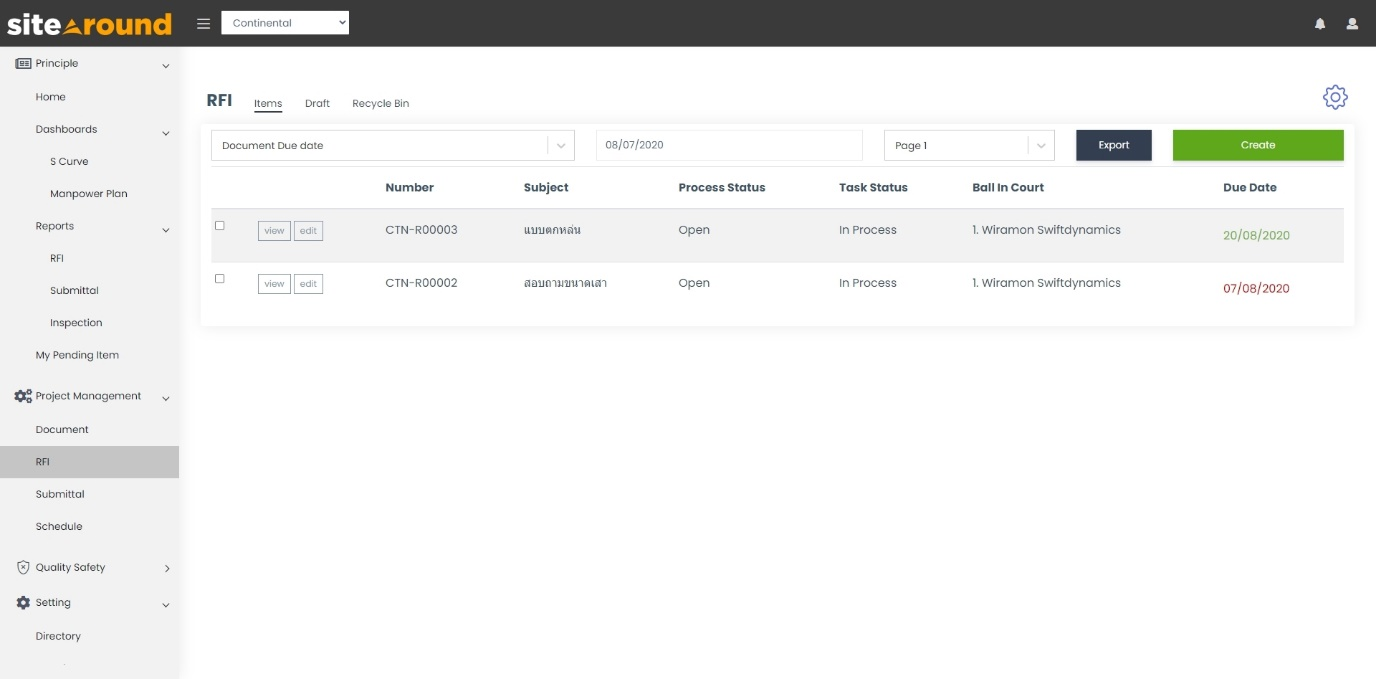Open the Recycle Bin tab
Image resolution: width=1376 pixels, height=679 pixels.
(x=380, y=103)
